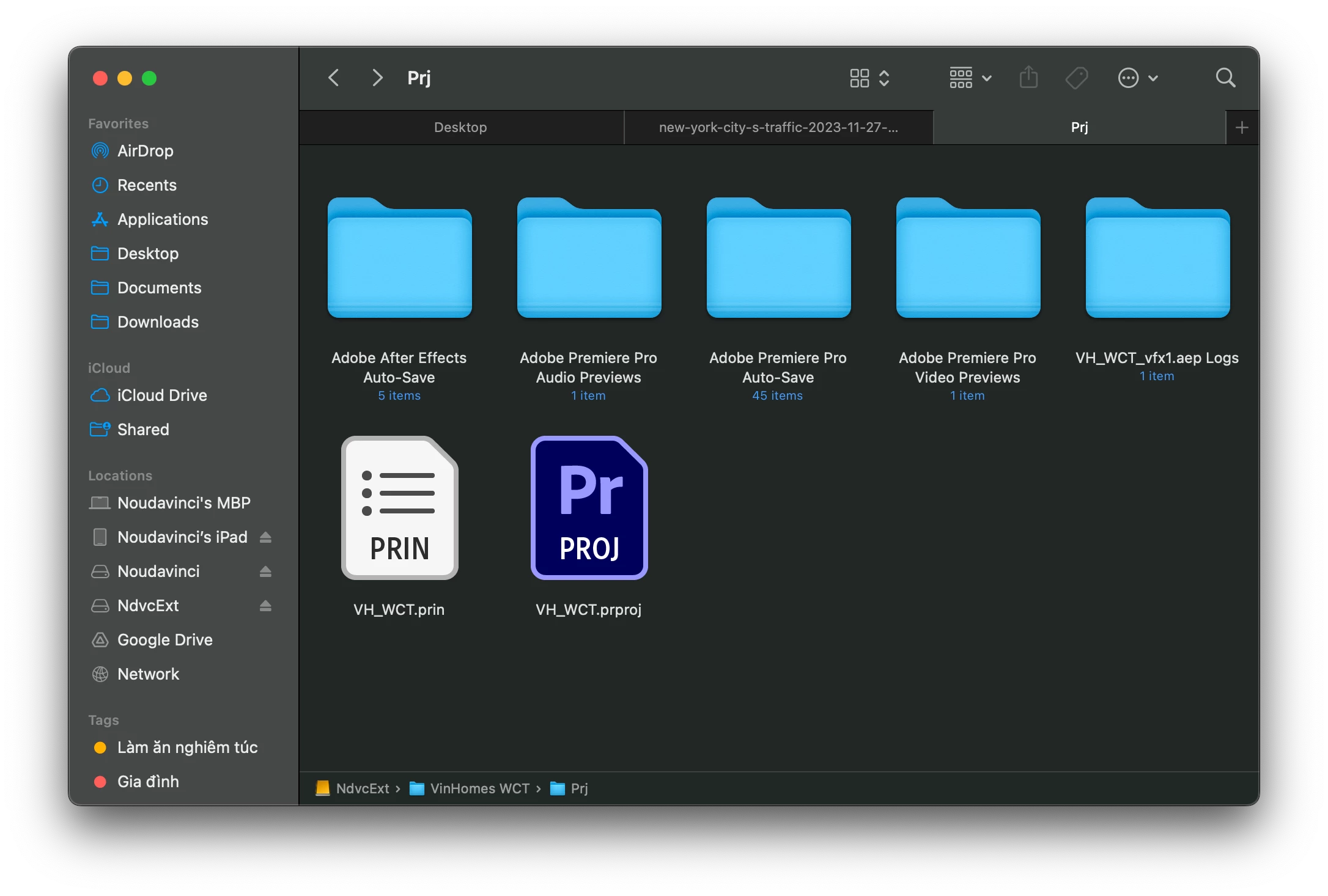Open AirDrop from Favorites sidebar

145,151
